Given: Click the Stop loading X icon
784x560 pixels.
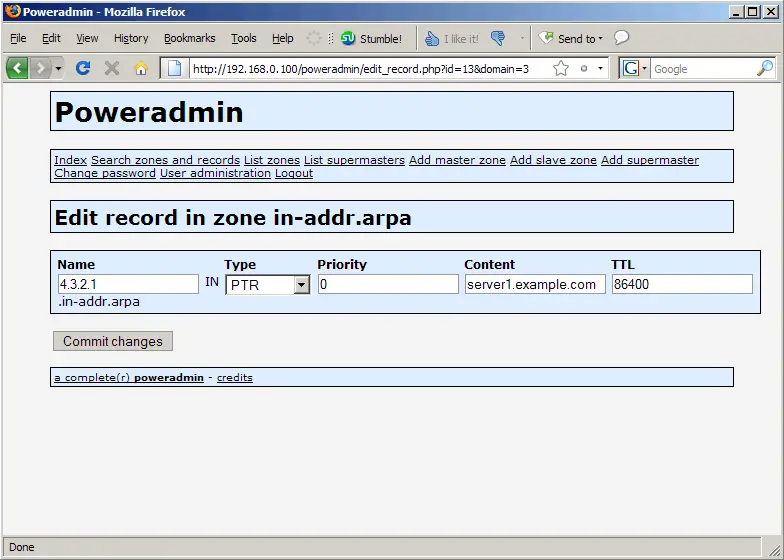Looking at the screenshot, I should coord(112,68).
